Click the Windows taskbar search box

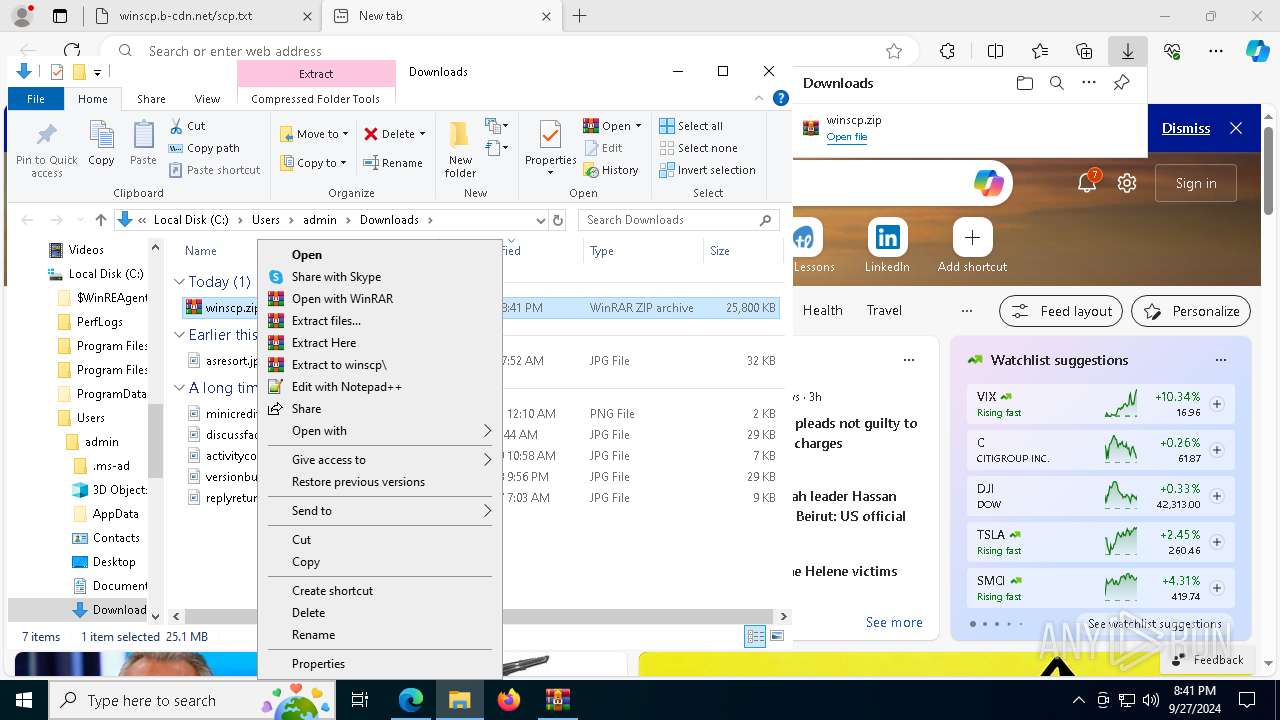click(190, 700)
